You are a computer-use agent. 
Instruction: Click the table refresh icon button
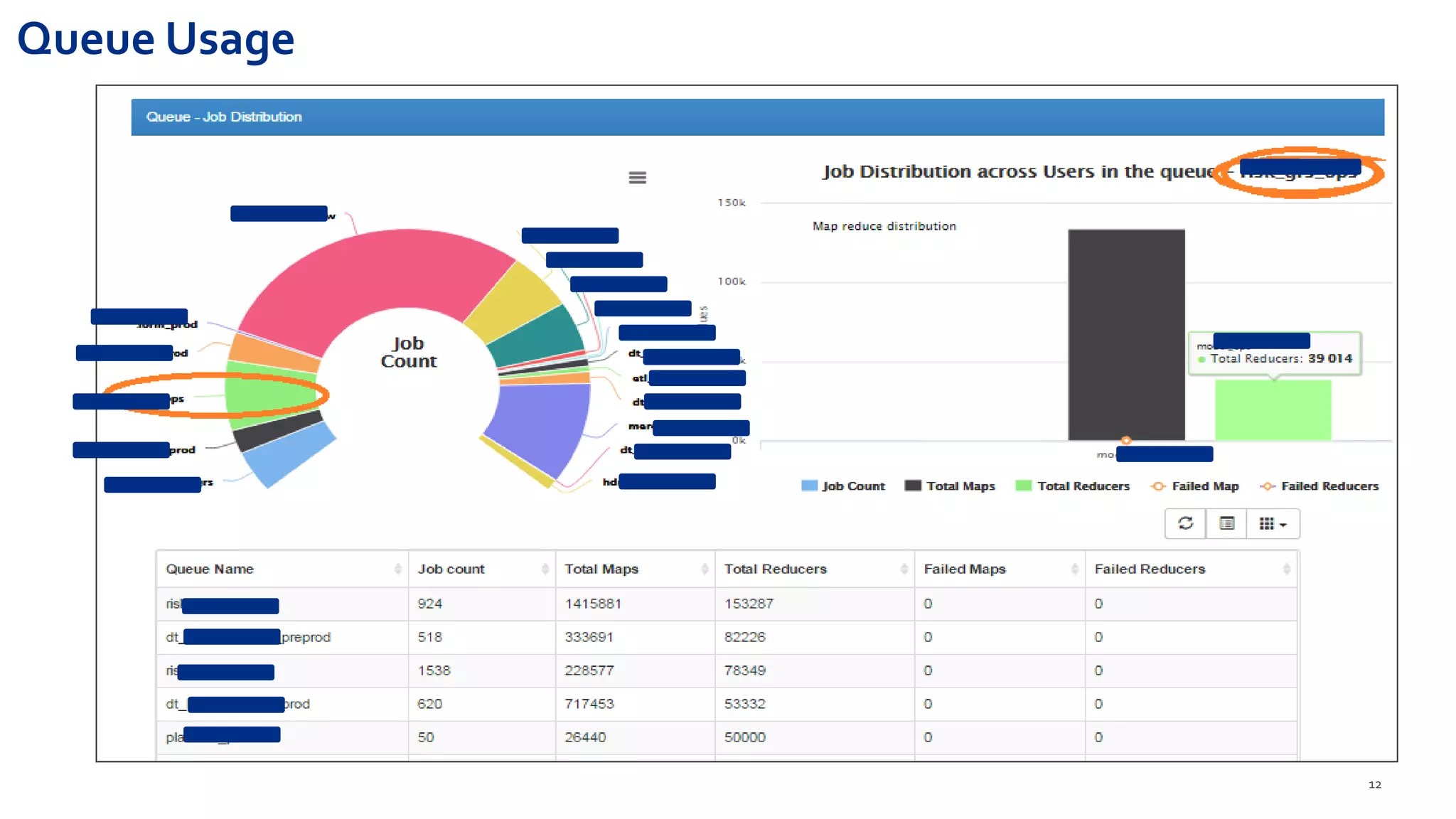pyautogui.click(x=1185, y=524)
